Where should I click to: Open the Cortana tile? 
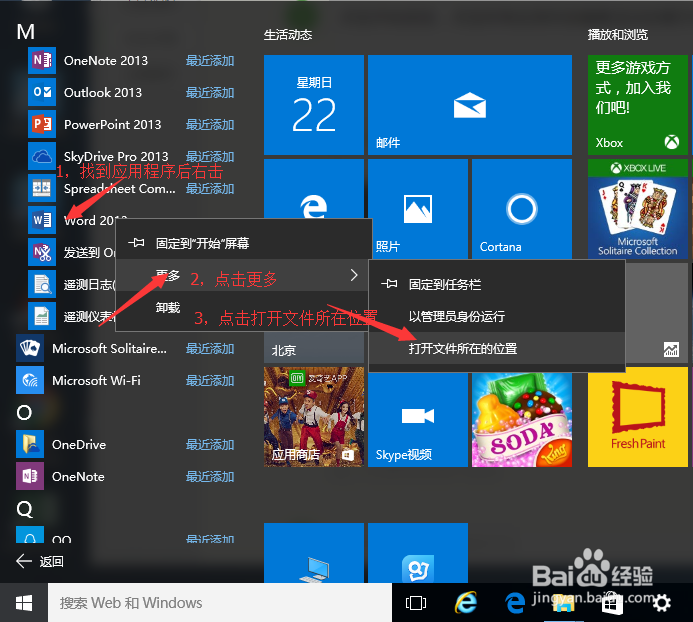522,209
